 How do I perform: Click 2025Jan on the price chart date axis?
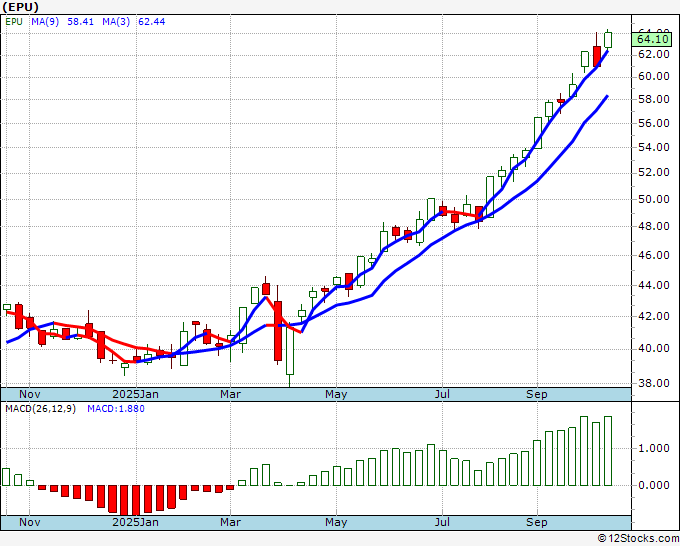coord(135,394)
